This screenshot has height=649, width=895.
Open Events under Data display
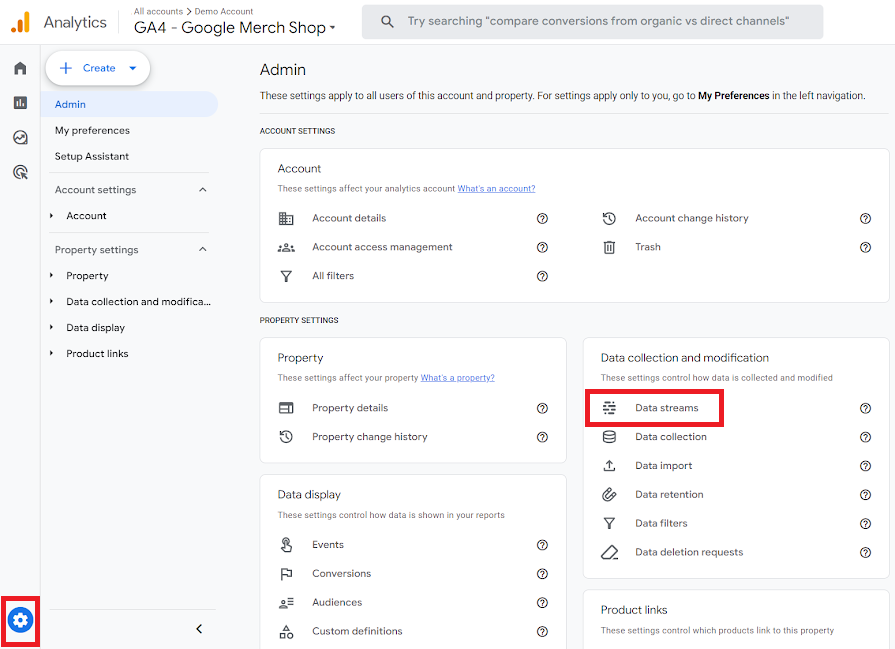coord(328,545)
